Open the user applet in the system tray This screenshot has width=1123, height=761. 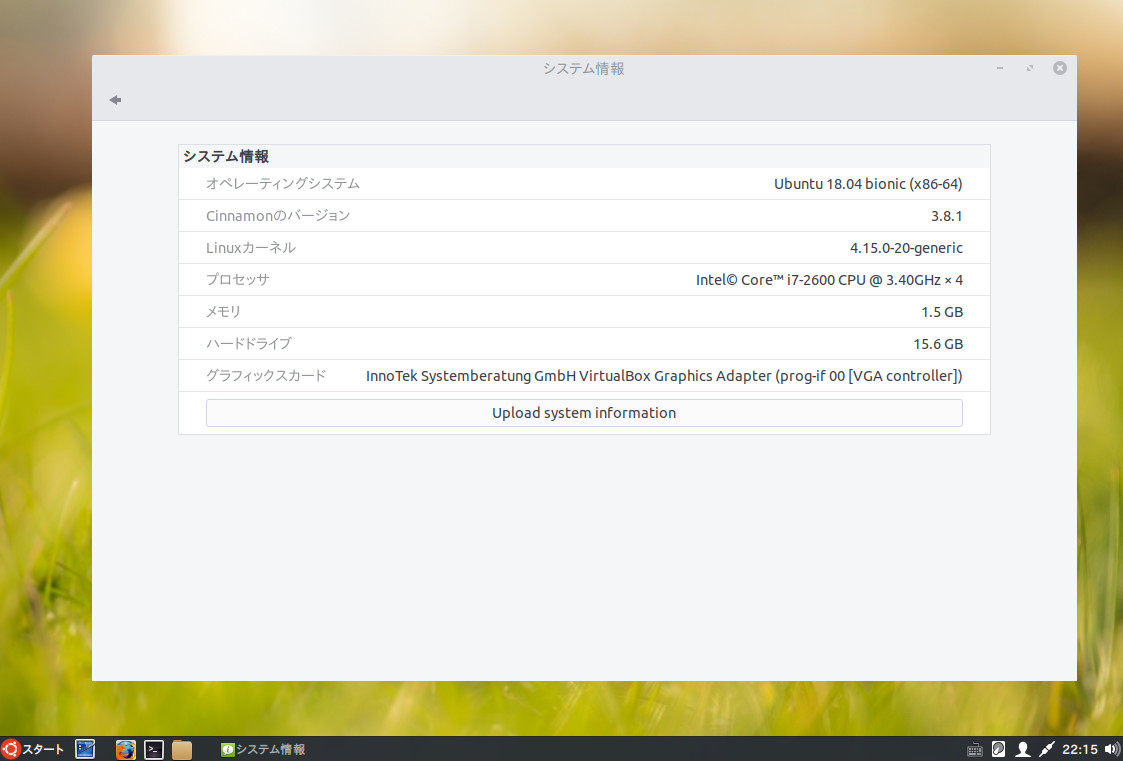(x=1022, y=748)
